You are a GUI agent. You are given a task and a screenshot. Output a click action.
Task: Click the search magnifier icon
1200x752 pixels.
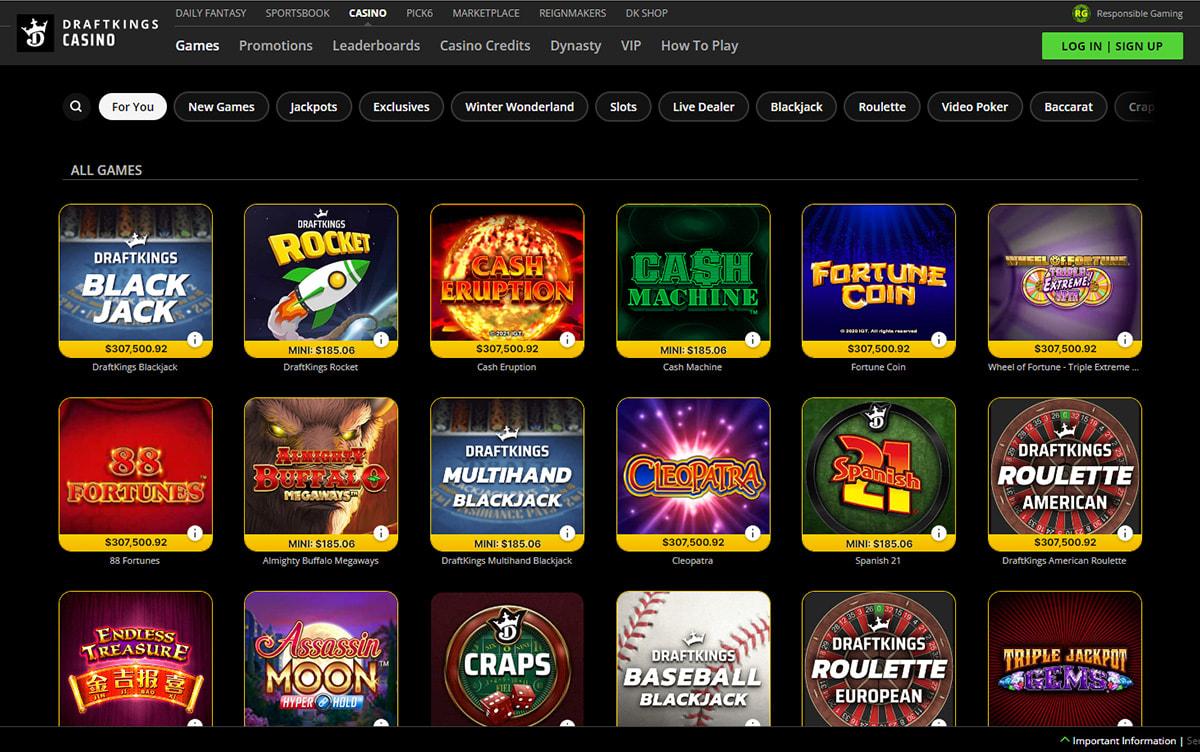(x=76, y=107)
